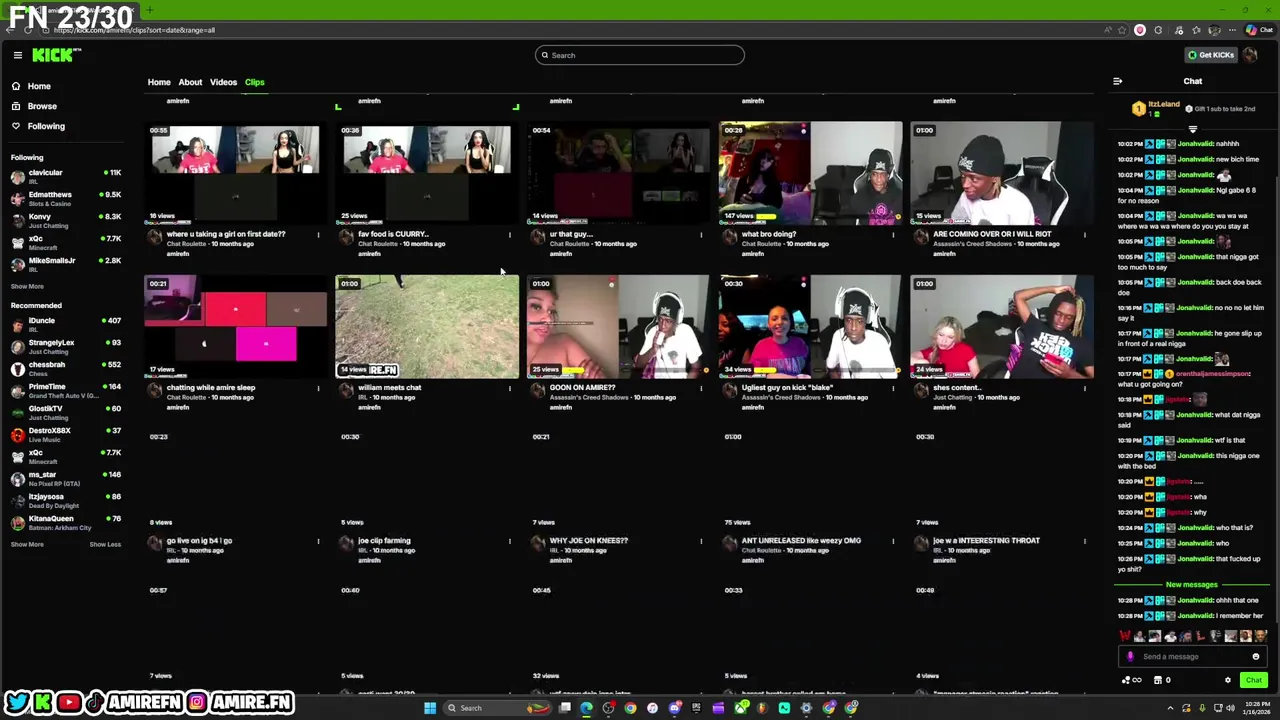
Task: Open the Windows Start menu
Action: [x=430, y=708]
